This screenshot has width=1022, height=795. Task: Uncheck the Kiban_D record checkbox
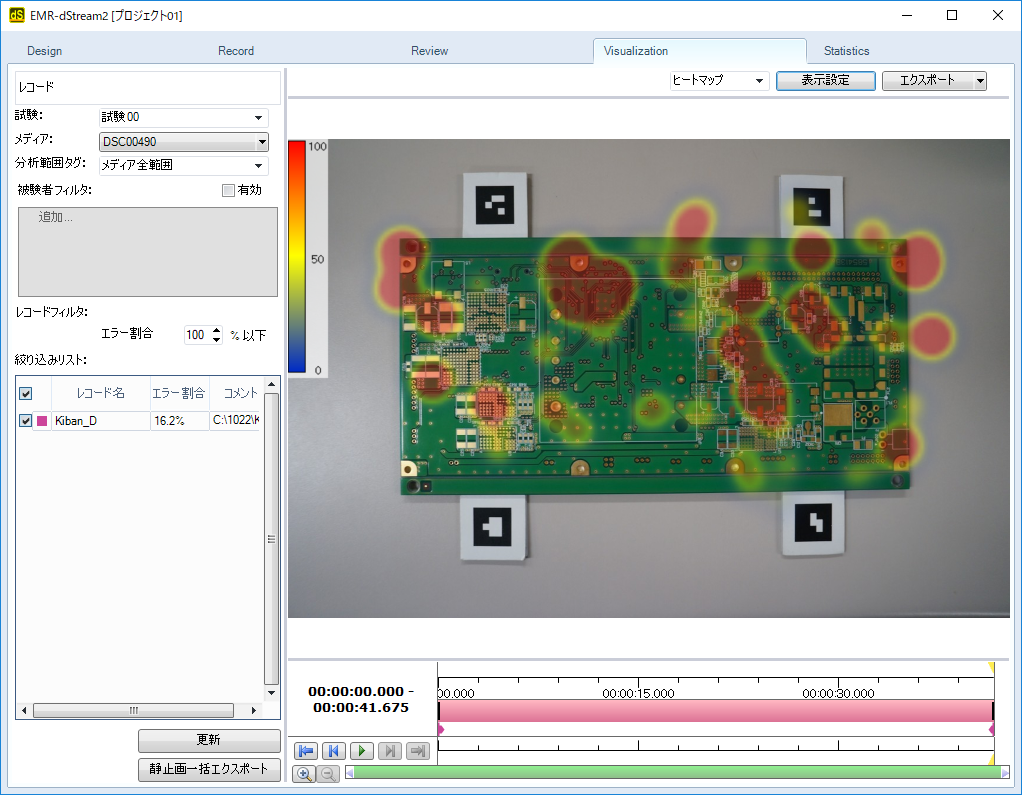pos(26,421)
